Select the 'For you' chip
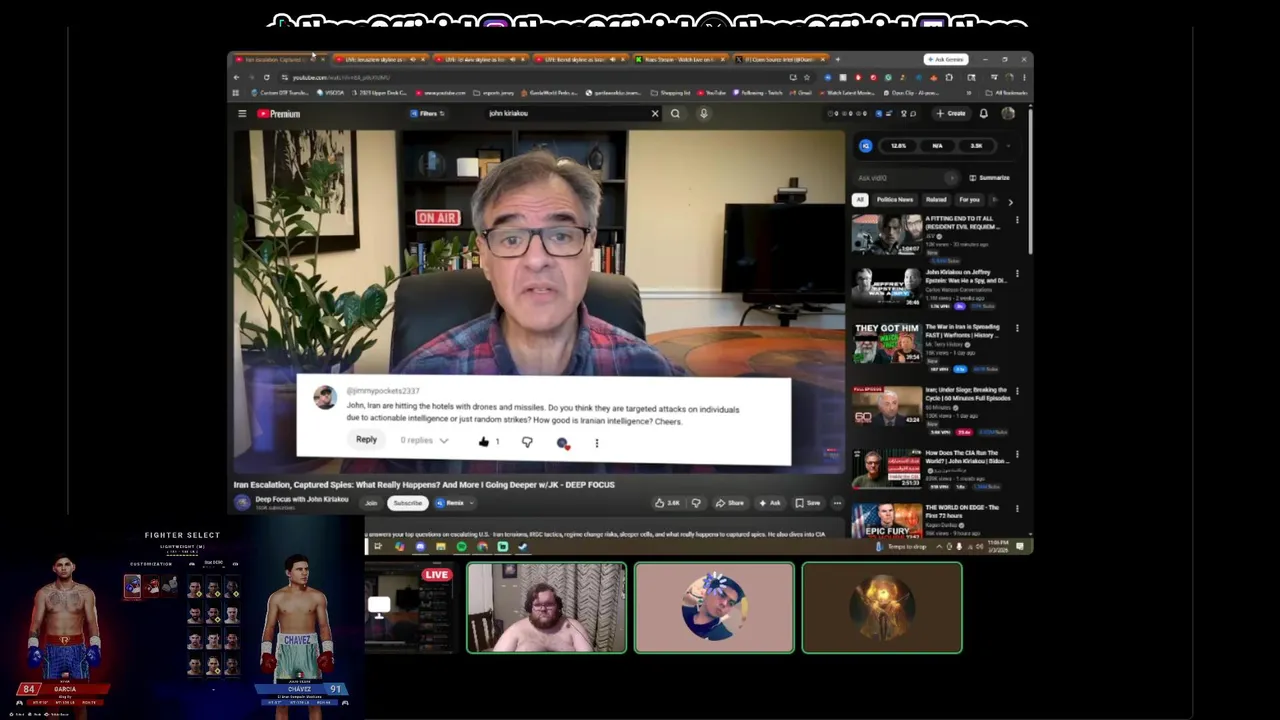 coord(969,200)
